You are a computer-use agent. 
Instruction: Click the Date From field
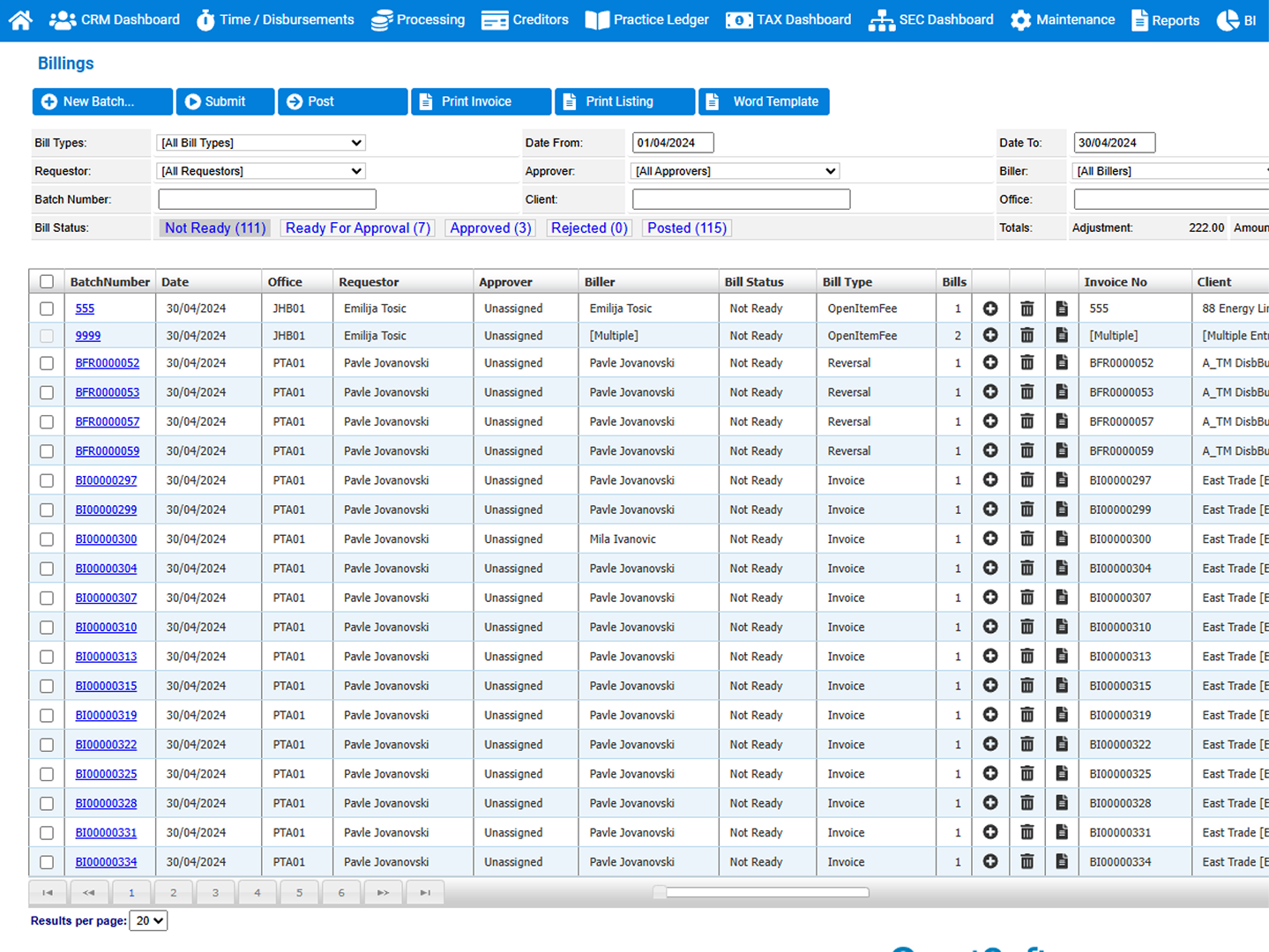coord(673,143)
